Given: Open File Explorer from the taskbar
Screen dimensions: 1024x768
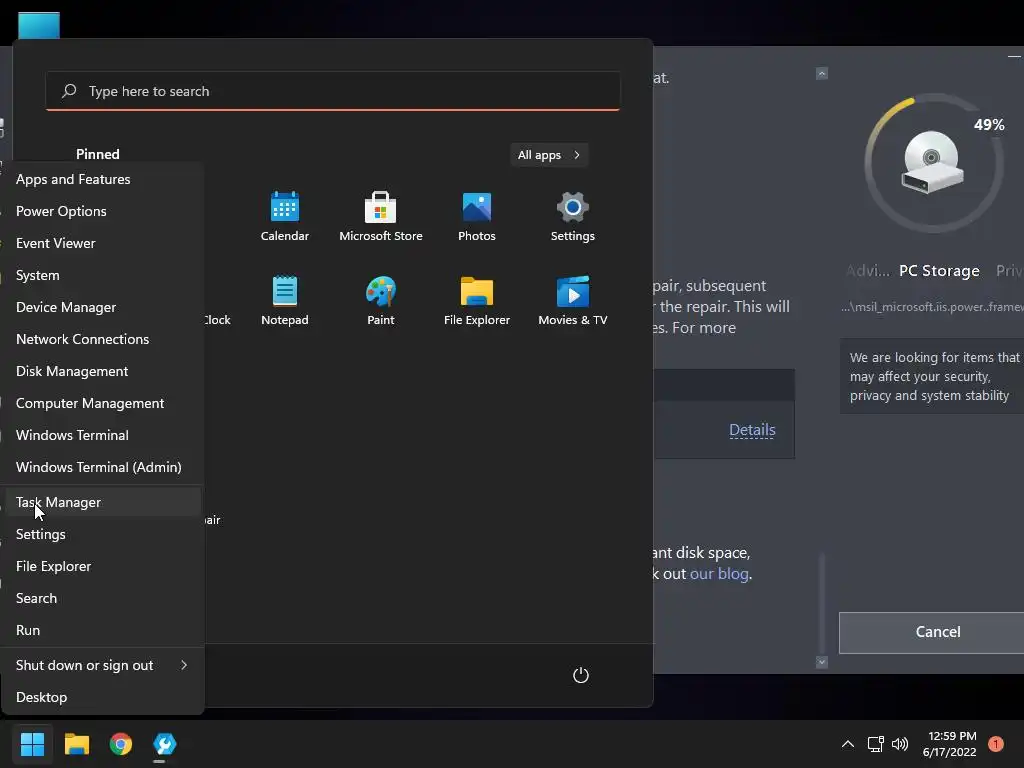Looking at the screenshot, I should click(76, 744).
